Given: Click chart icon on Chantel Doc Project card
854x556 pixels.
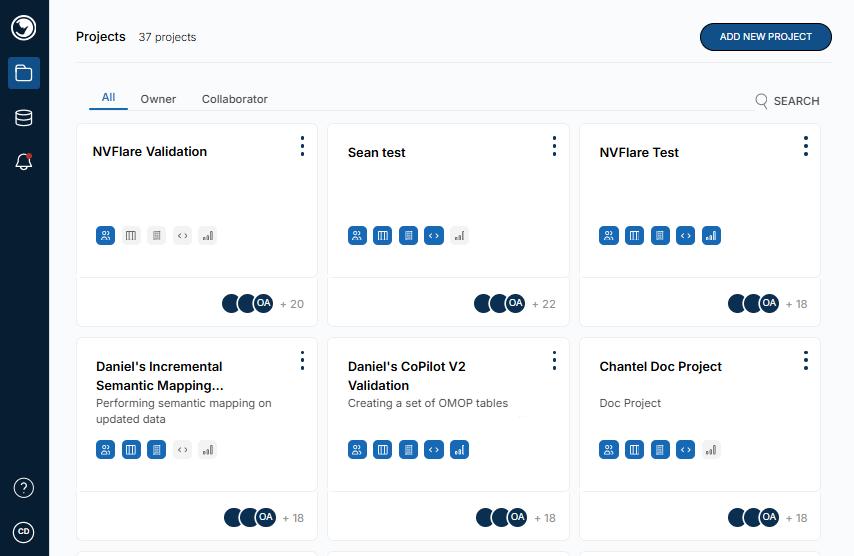Looking at the screenshot, I should (x=711, y=450).
